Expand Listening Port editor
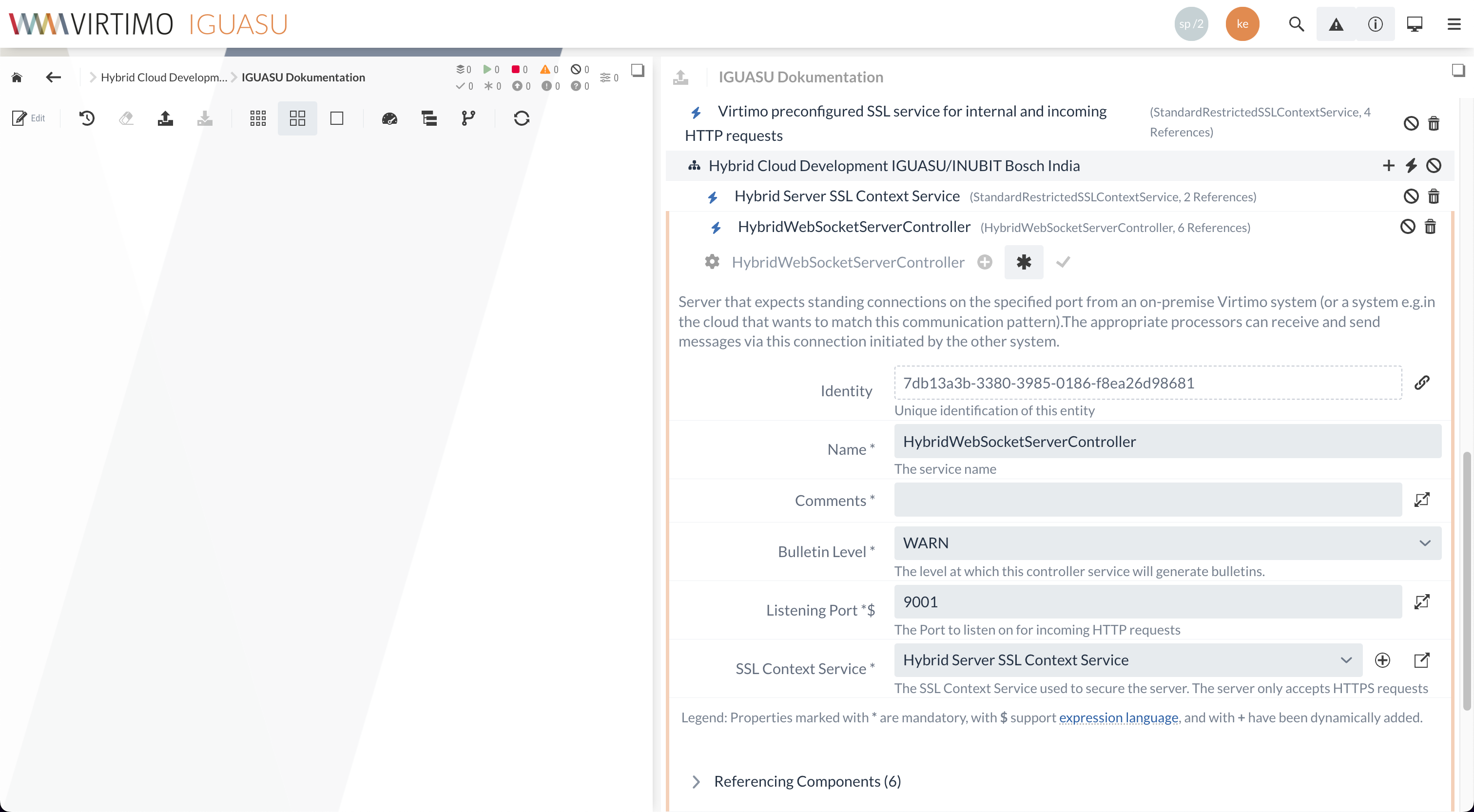This screenshot has height=812, width=1474. [1422, 601]
